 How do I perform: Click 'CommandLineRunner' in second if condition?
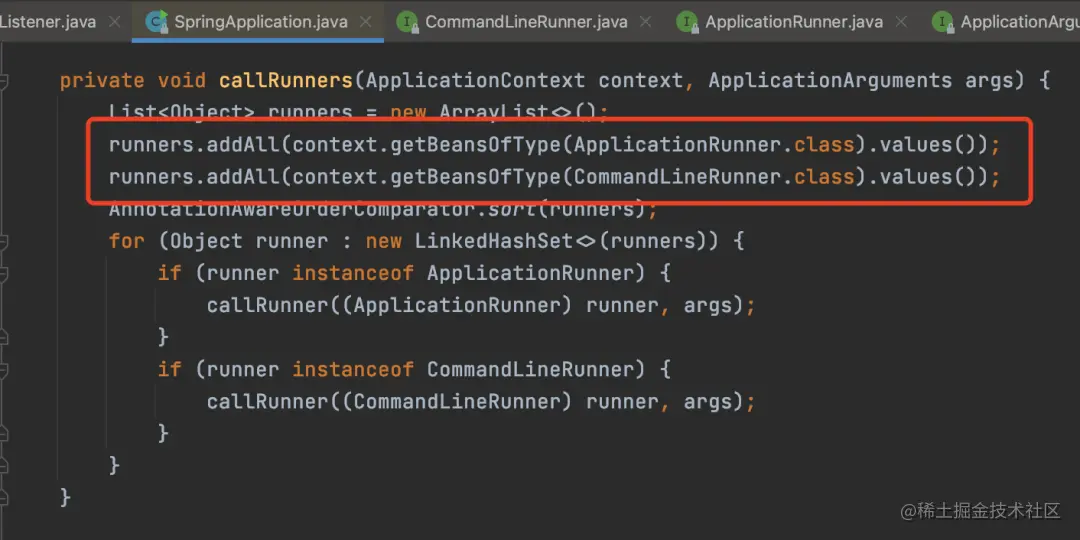[x=530, y=370]
